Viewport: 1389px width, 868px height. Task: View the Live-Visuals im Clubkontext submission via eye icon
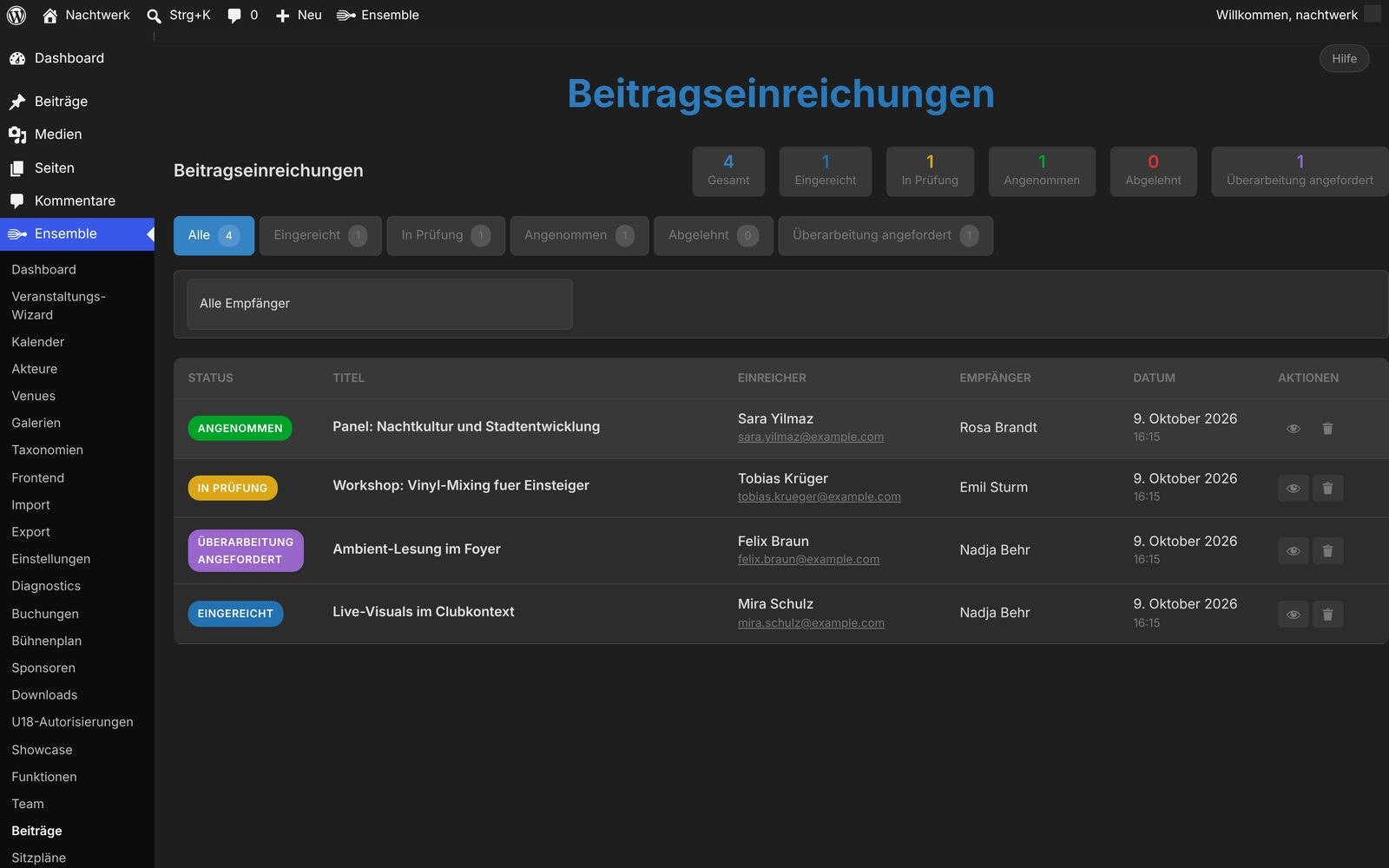[1293, 615]
